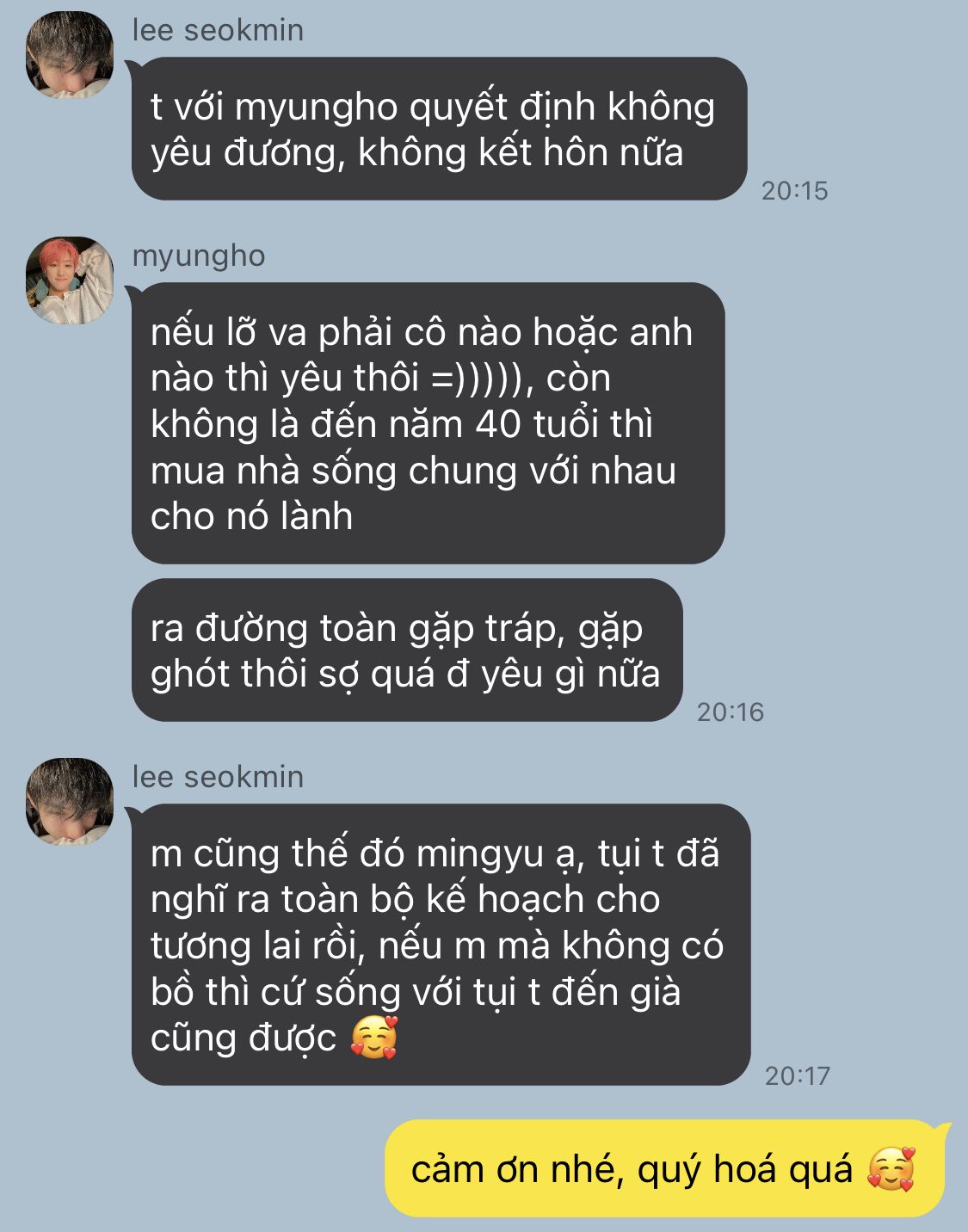
Task: Click the 20:15 timestamp
Action: (794, 191)
